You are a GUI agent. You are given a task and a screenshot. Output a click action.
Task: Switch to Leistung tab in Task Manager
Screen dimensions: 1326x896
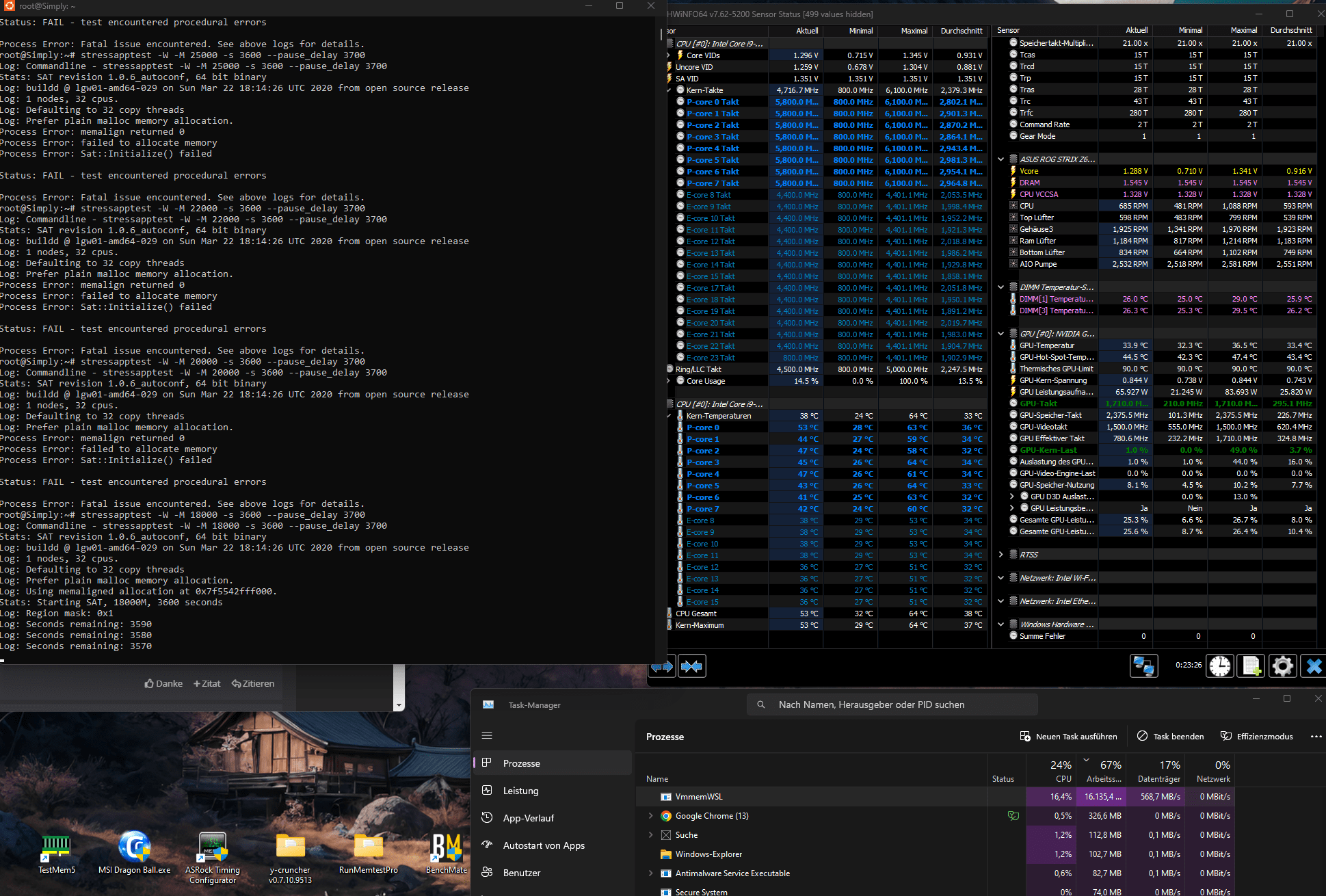coord(520,791)
